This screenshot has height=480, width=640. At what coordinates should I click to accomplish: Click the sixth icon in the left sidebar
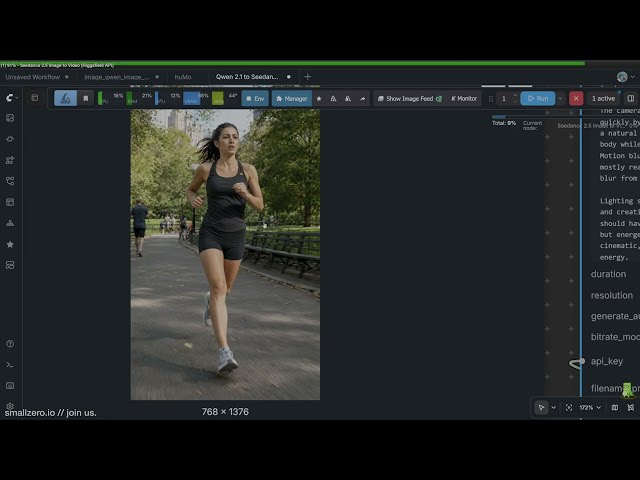[x=10, y=223]
